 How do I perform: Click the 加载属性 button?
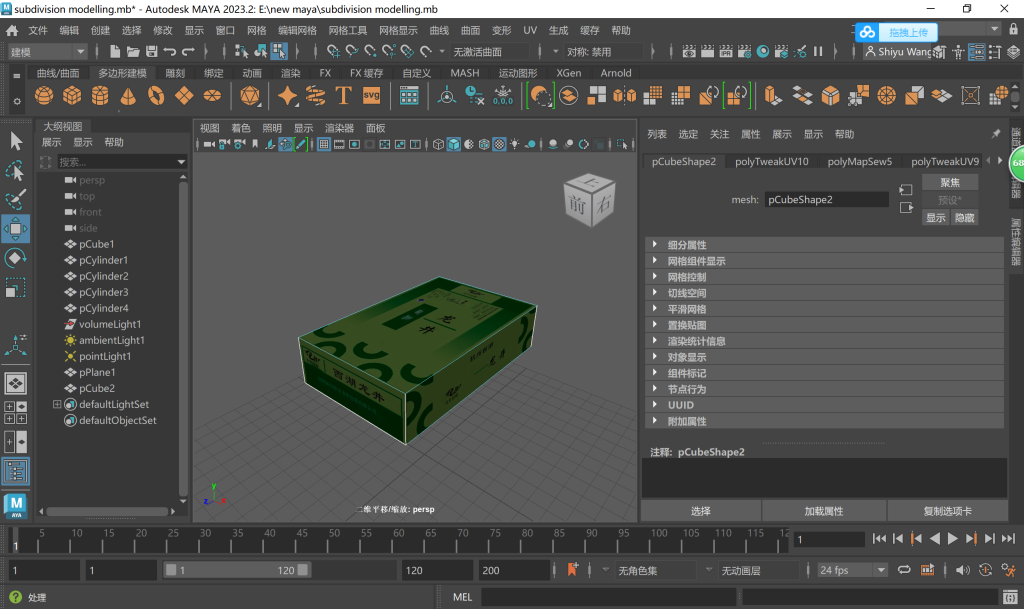824,511
